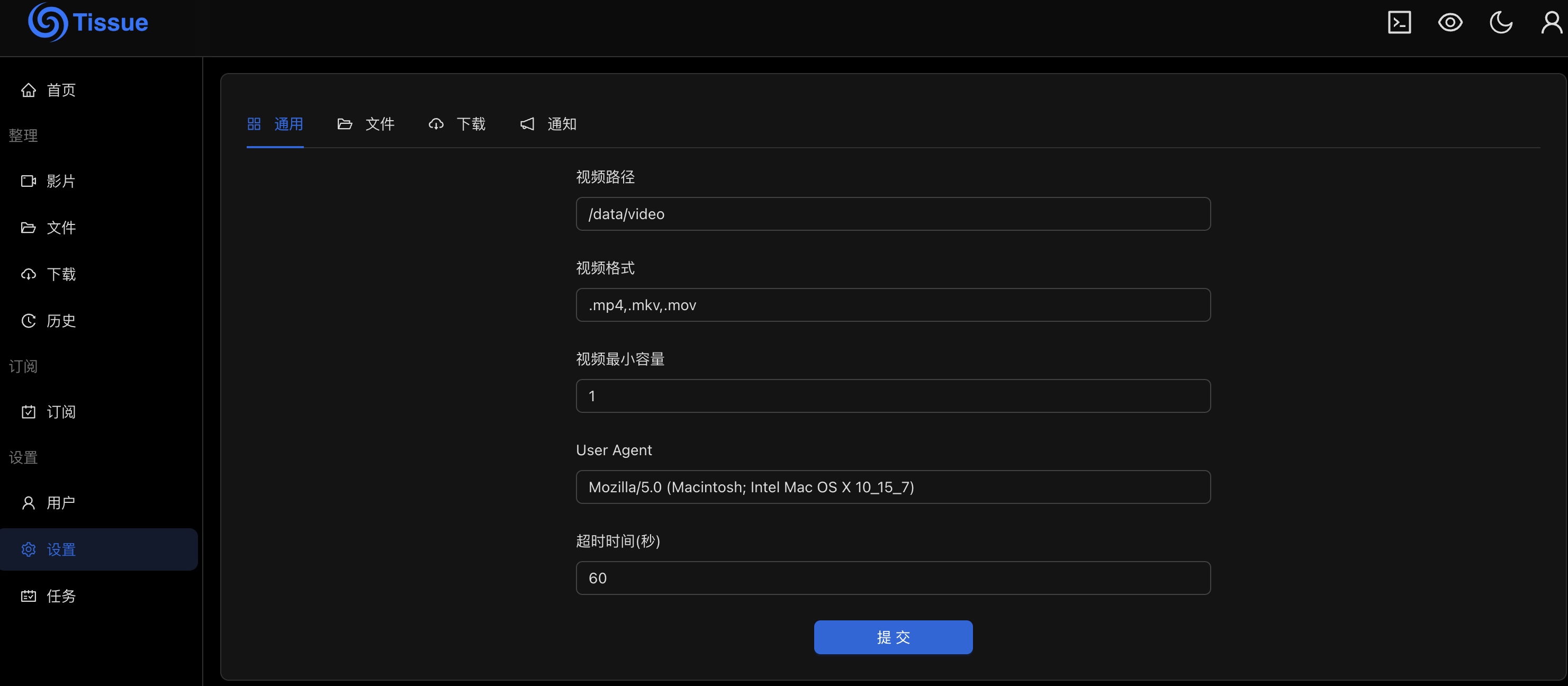This screenshot has height=686, width=1568.
Task: Toggle the dark mode moon icon
Action: coord(1501,23)
